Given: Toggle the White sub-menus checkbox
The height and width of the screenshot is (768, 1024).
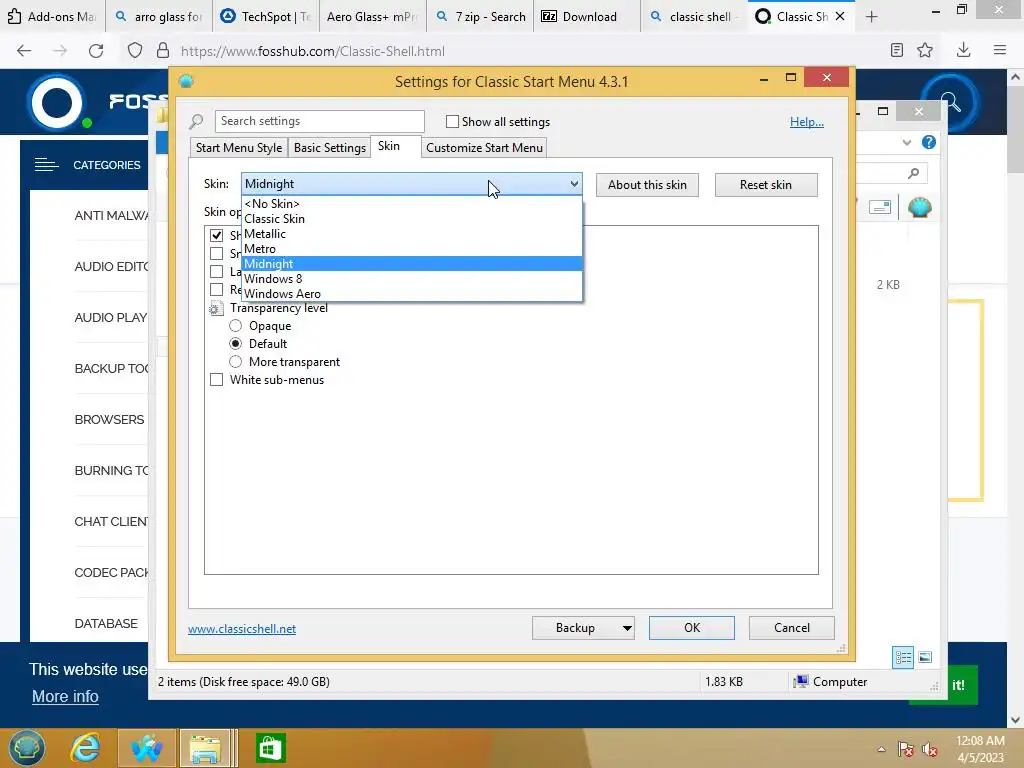Looking at the screenshot, I should (x=216, y=379).
